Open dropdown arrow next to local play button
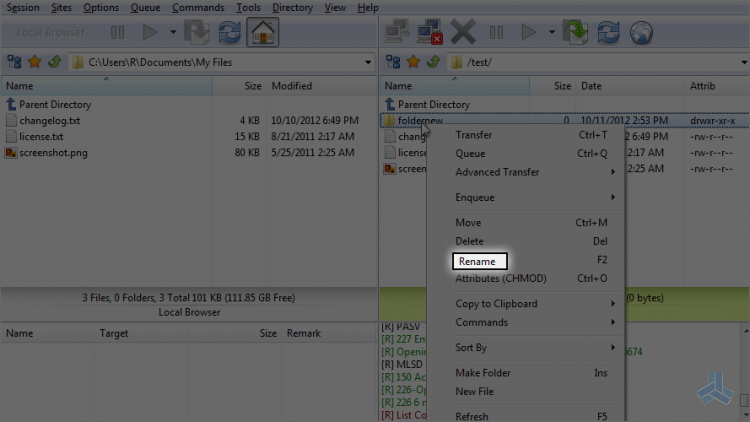This screenshot has height=422, width=750. point(173,33)
